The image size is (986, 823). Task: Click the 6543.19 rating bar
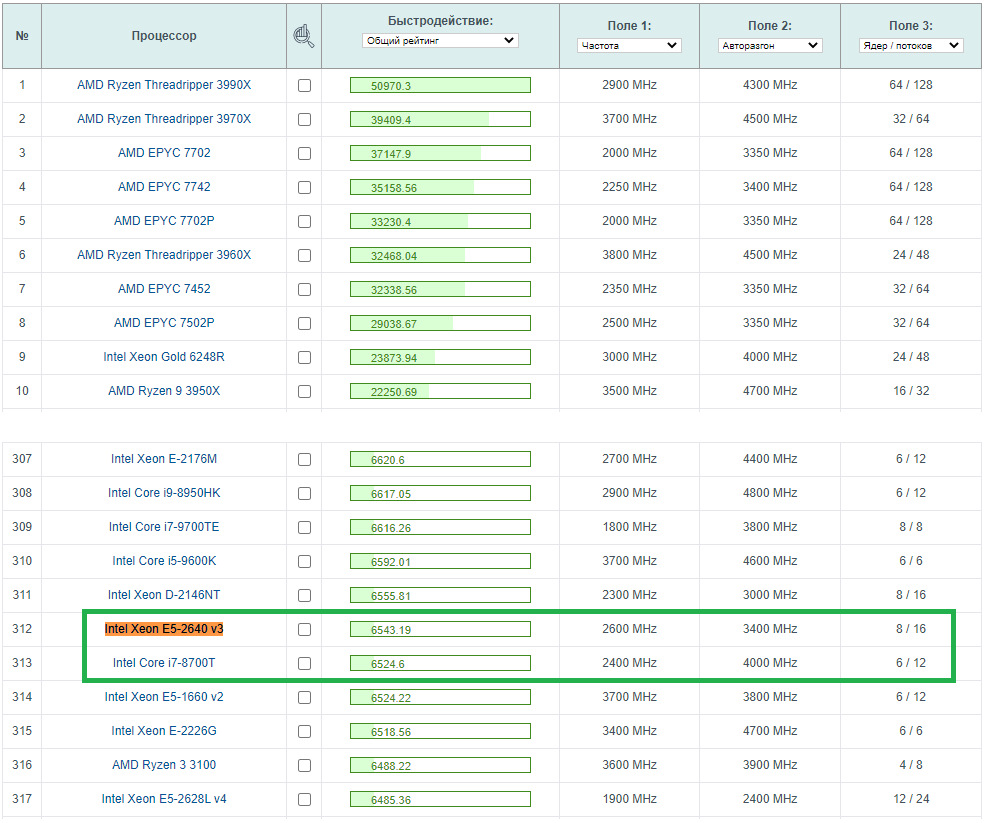[440, 629]
